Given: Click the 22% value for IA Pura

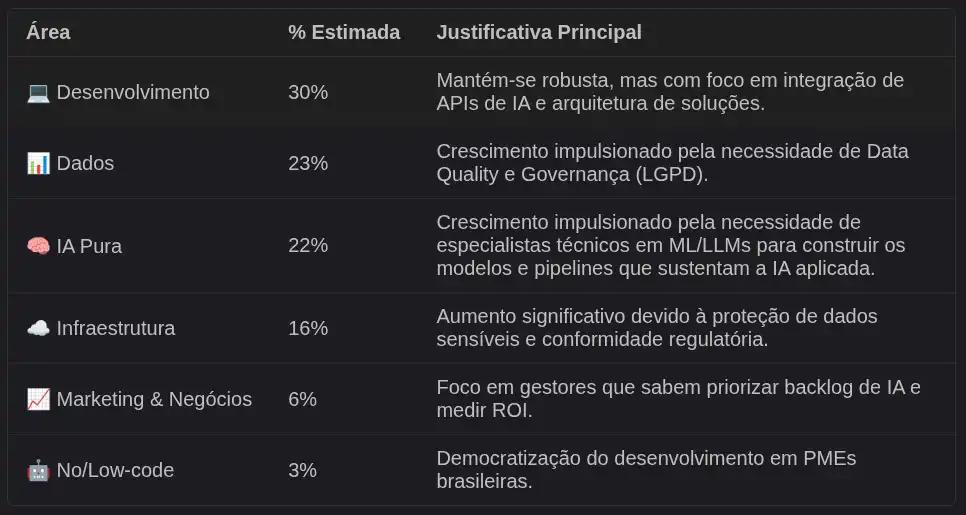Looking at the screenshot, I should click(x=308, y=246).
